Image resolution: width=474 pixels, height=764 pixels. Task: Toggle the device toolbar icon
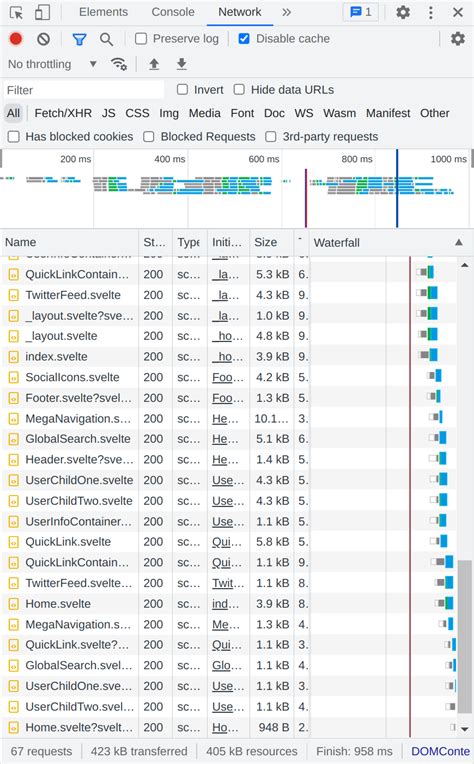(42, 12)
